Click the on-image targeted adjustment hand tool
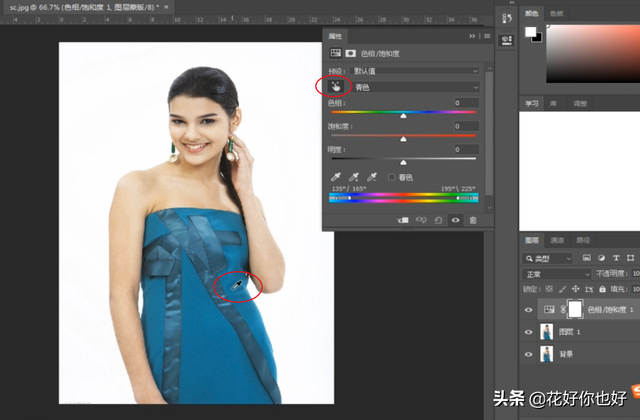 [x=335, y=87]
